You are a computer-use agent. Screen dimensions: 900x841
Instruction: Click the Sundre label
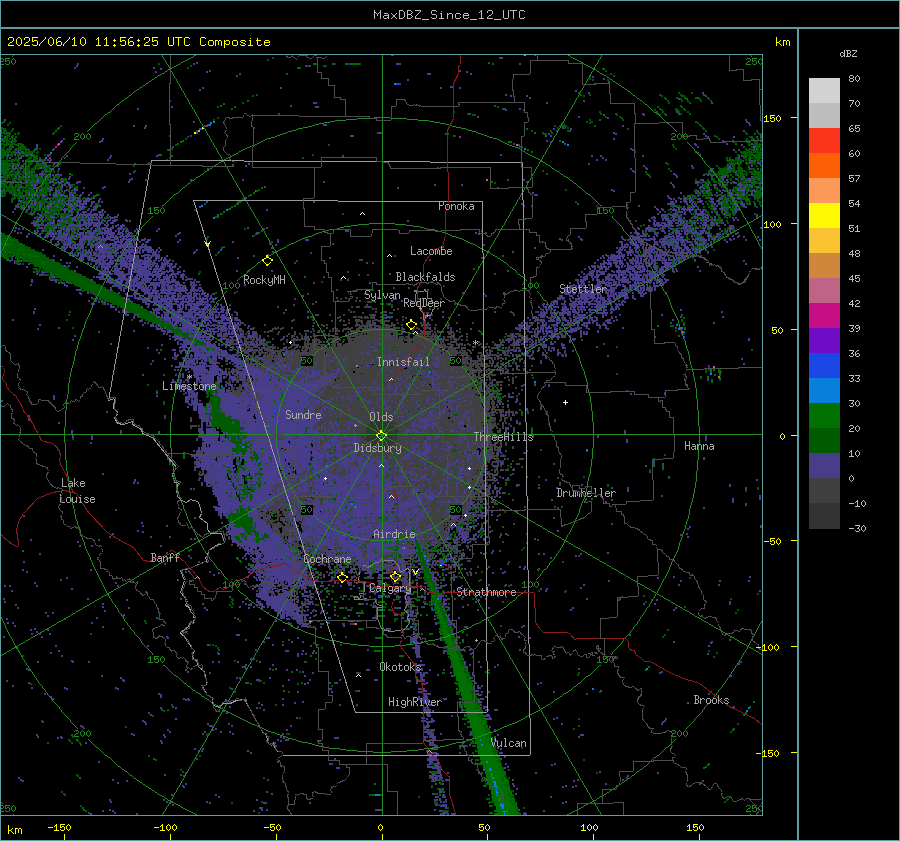click(303, 414)
